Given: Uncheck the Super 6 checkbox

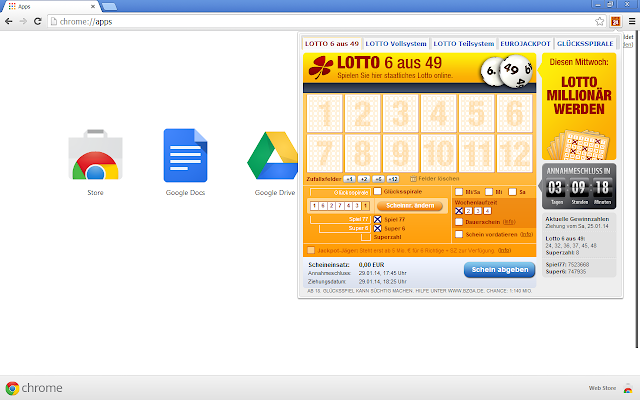Looking at the screenshot, I should click(378, 228).
